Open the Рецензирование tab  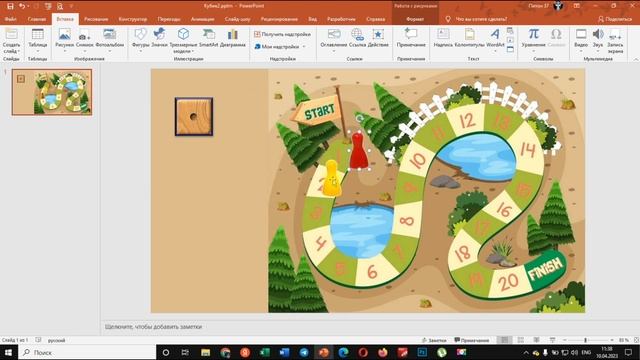(279, 19)
